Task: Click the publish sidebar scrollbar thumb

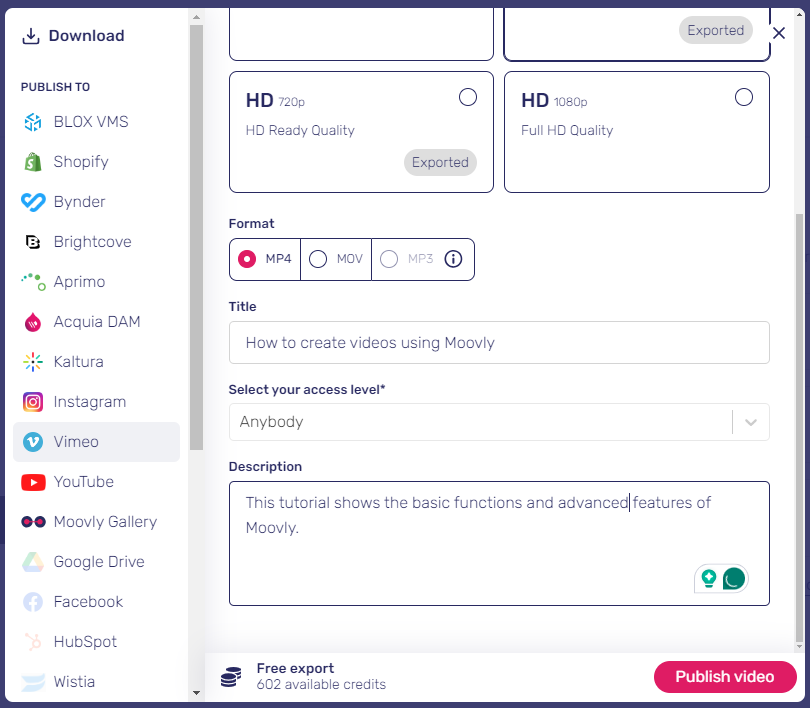Action: pos(196,238)
